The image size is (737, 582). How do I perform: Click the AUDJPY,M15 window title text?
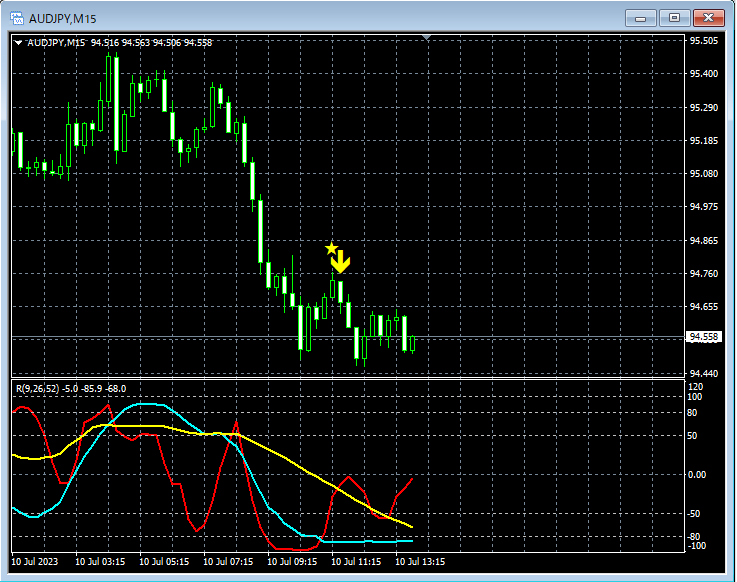(63, 19)
